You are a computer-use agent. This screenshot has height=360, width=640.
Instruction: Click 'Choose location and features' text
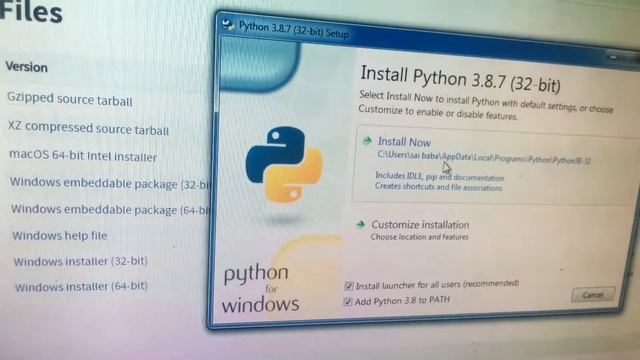(420, 237)
